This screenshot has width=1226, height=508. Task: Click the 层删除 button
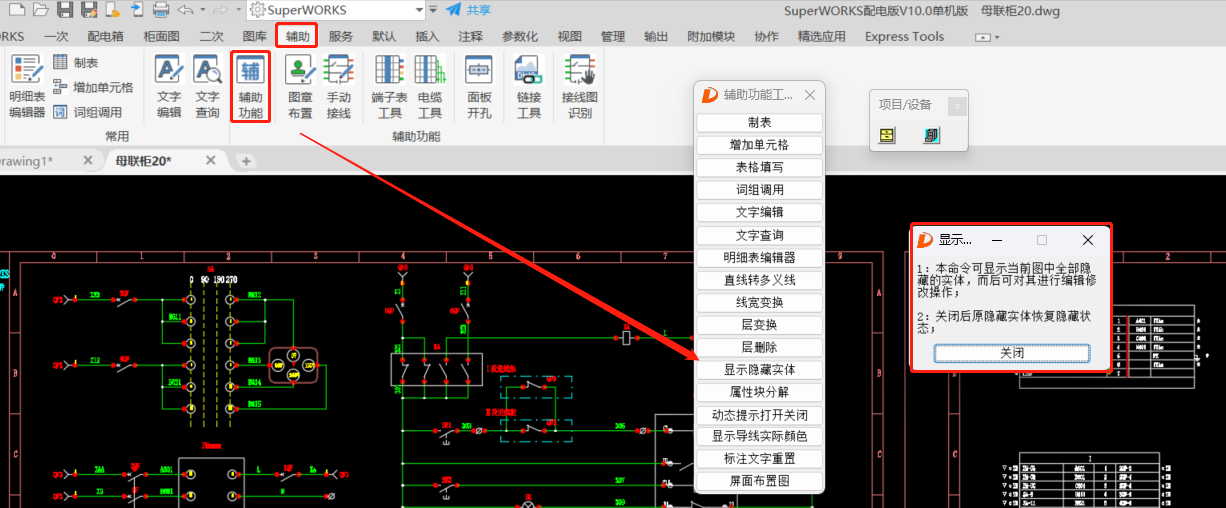click(x=759, y=347)
